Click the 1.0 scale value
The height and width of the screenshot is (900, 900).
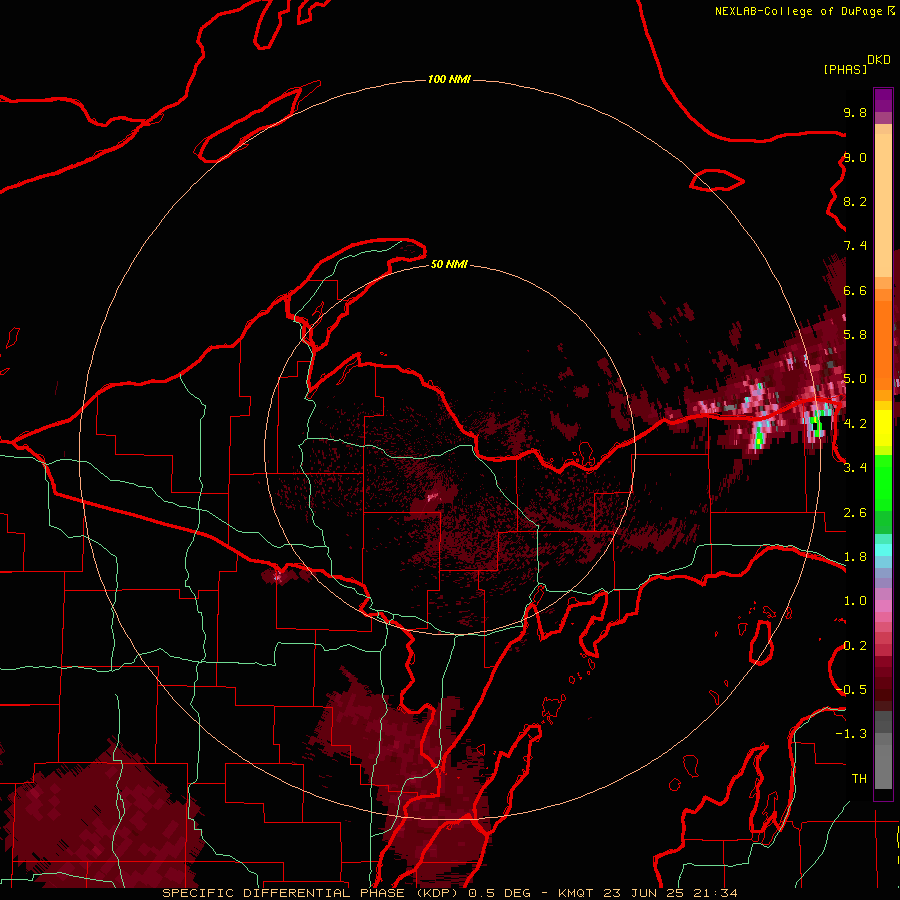[x=855, y=601]
